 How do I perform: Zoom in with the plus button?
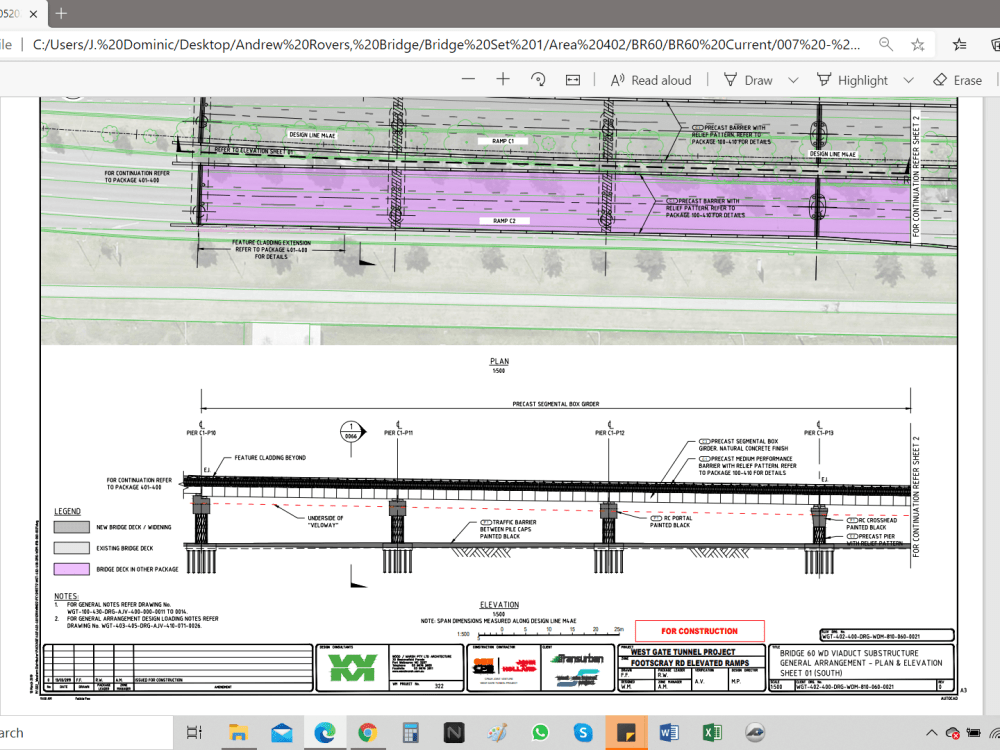(x=503, y=80)
